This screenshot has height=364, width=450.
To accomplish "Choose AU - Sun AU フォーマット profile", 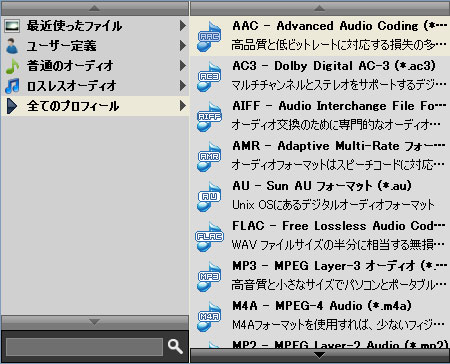I will [x=320, y=196].
